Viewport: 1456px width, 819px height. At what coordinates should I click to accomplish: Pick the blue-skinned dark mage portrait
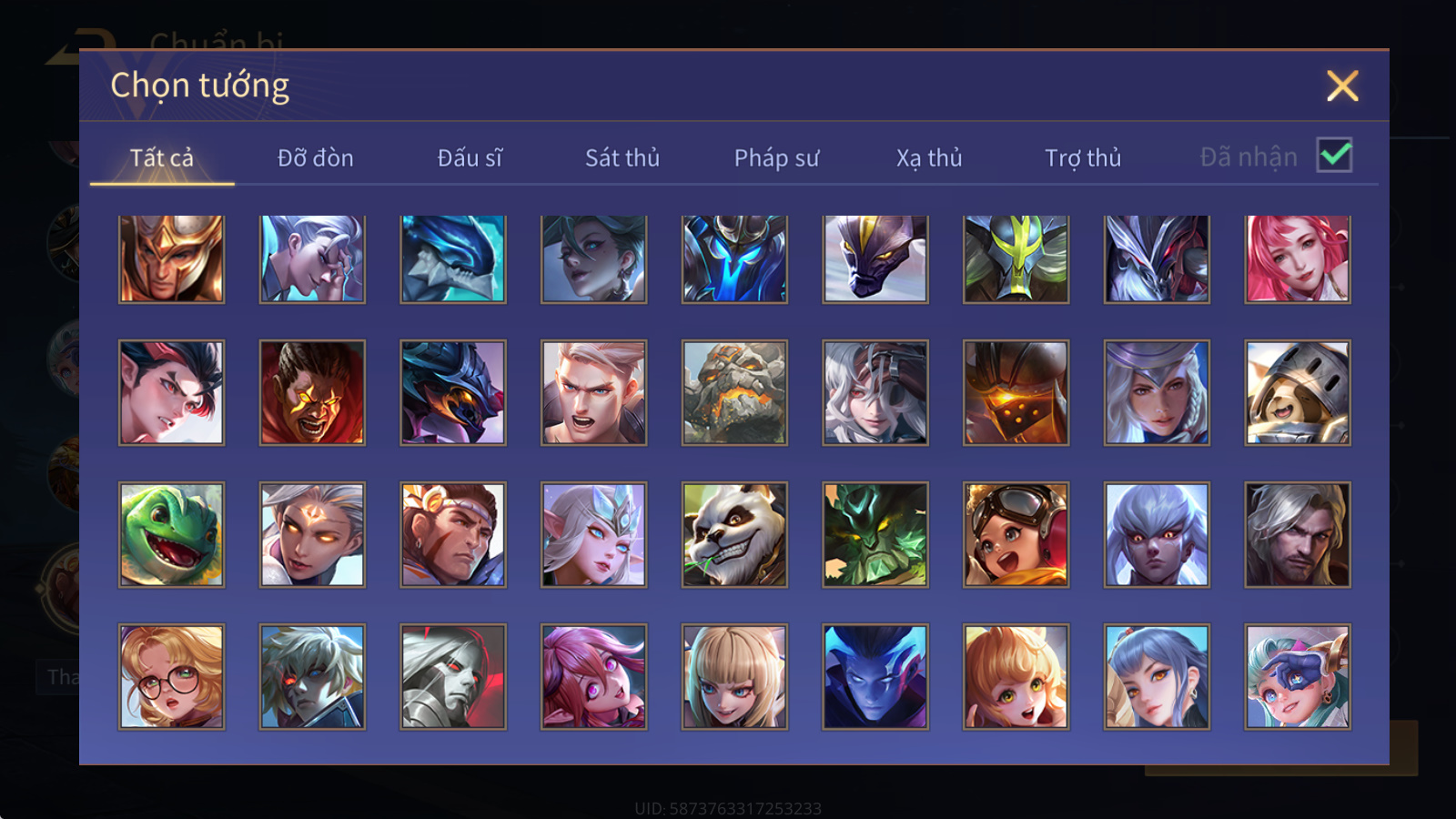tap(875, 676)
